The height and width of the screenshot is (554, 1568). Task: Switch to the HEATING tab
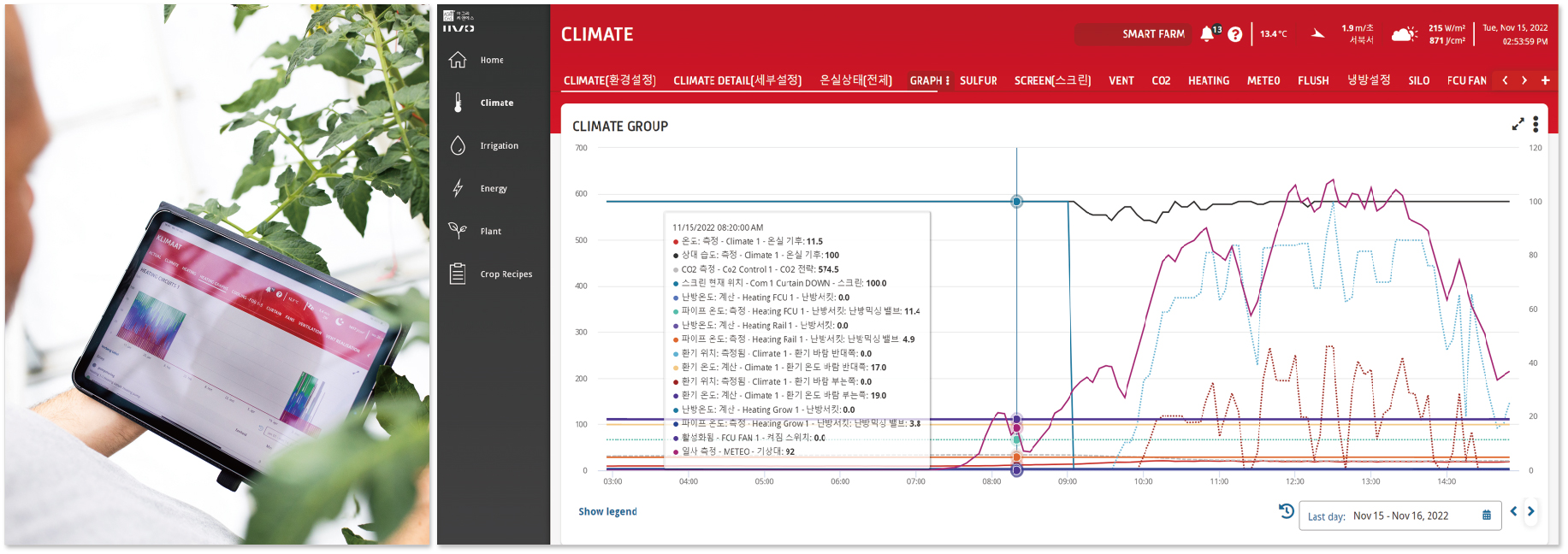(x=1209, y=80)
